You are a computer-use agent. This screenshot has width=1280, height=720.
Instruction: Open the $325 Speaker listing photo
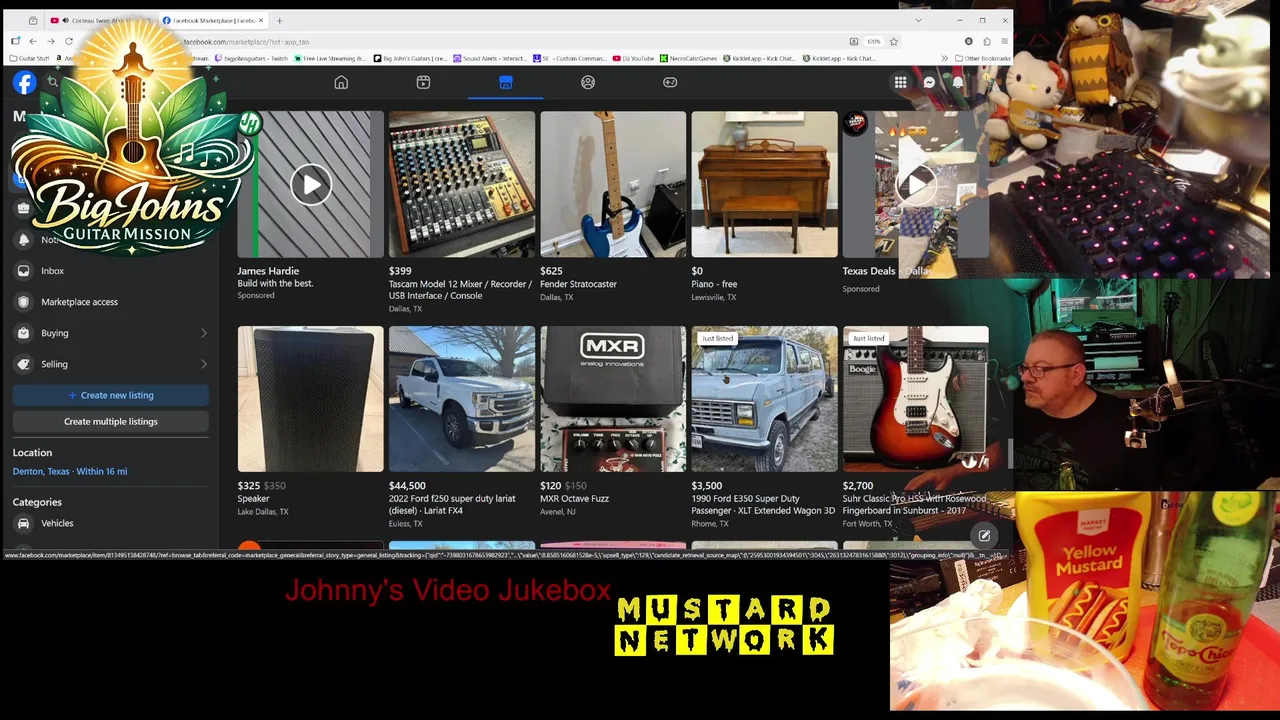coord(310,399)
